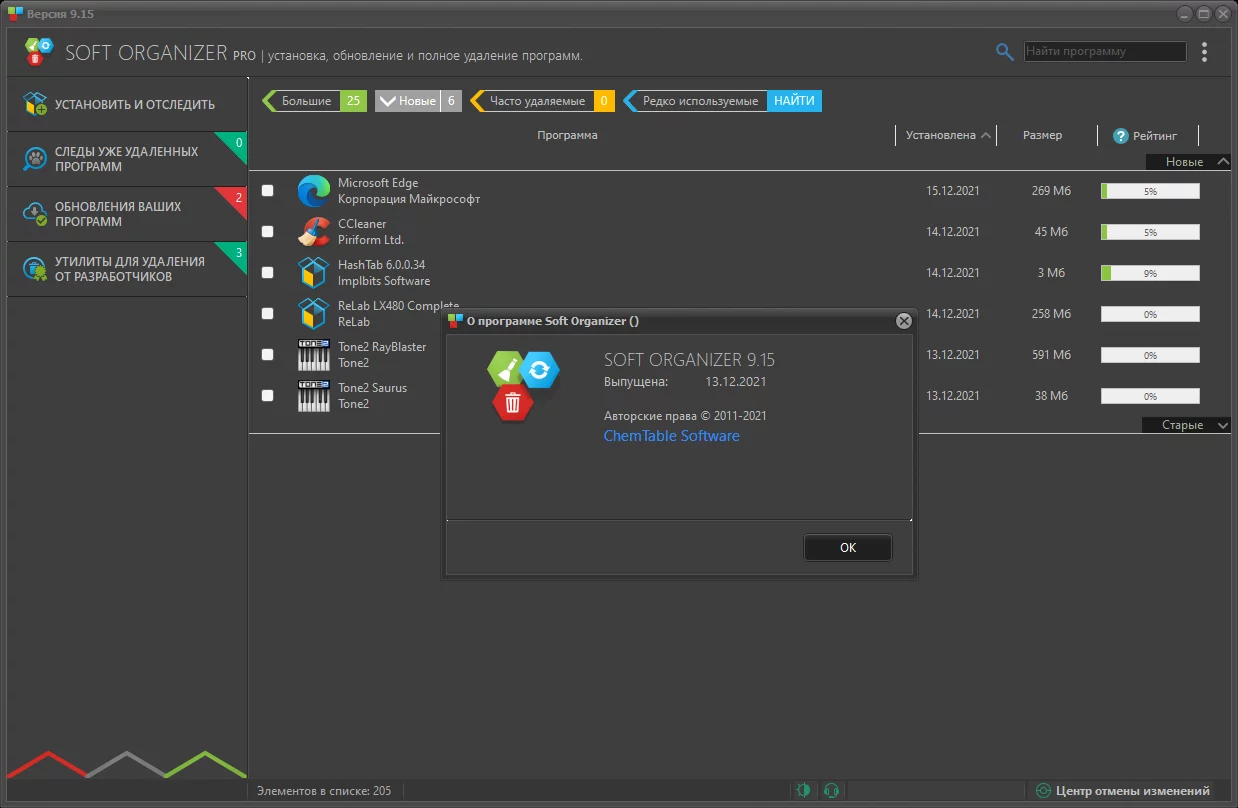Click the CCleaner program name
The image size is (1238, 808).
[x=362, y=224]
